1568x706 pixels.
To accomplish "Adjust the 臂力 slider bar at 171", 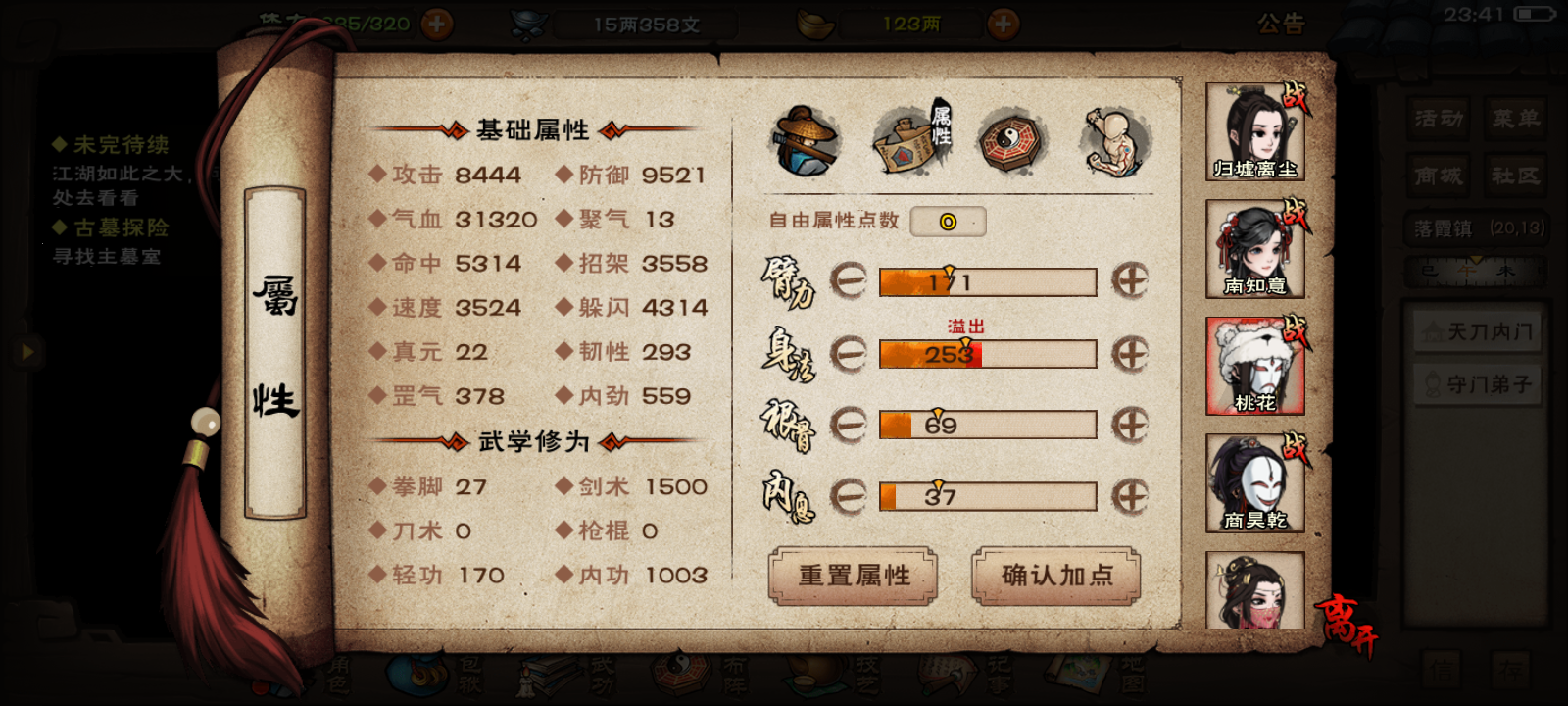I will tap(988, 282).
